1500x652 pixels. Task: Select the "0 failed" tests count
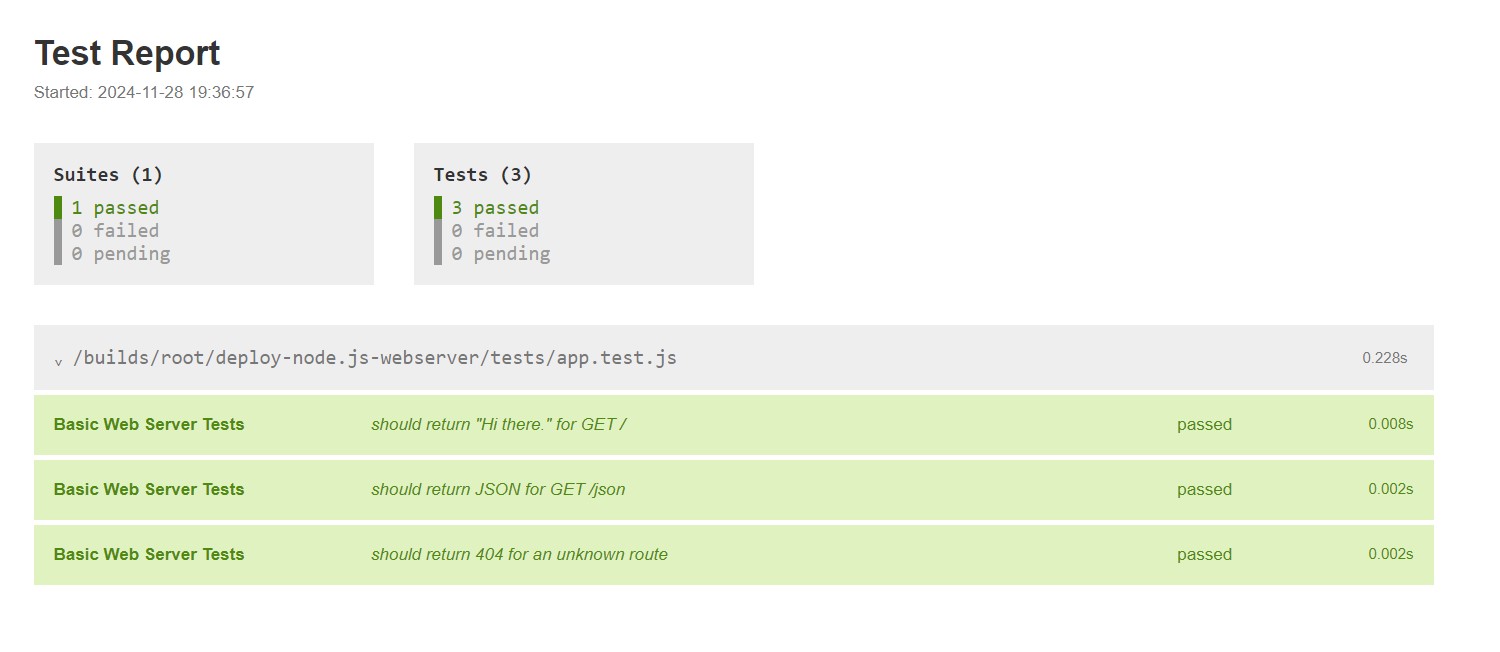(495, 231)
